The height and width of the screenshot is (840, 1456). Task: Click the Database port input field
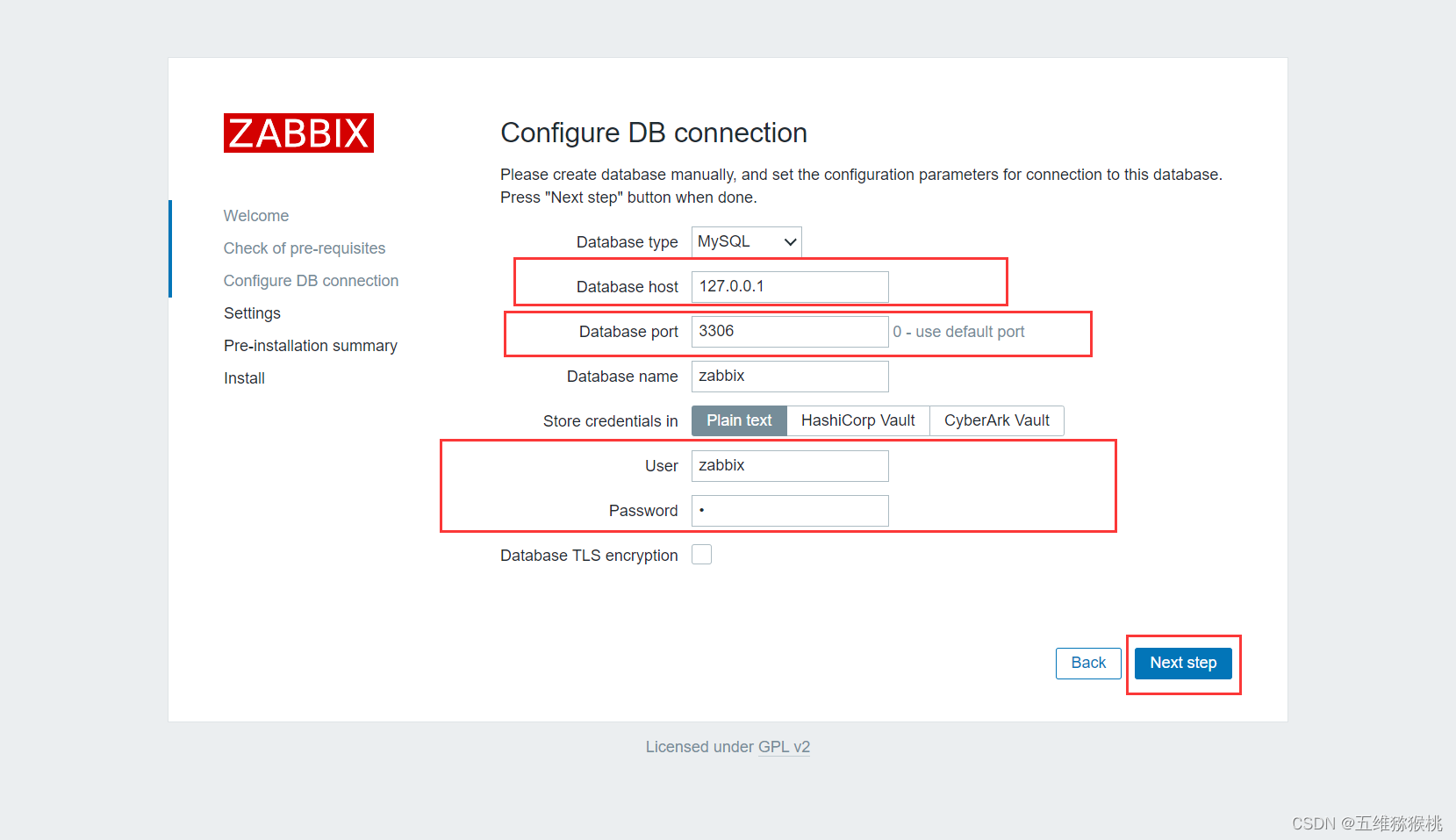[790, 332]
